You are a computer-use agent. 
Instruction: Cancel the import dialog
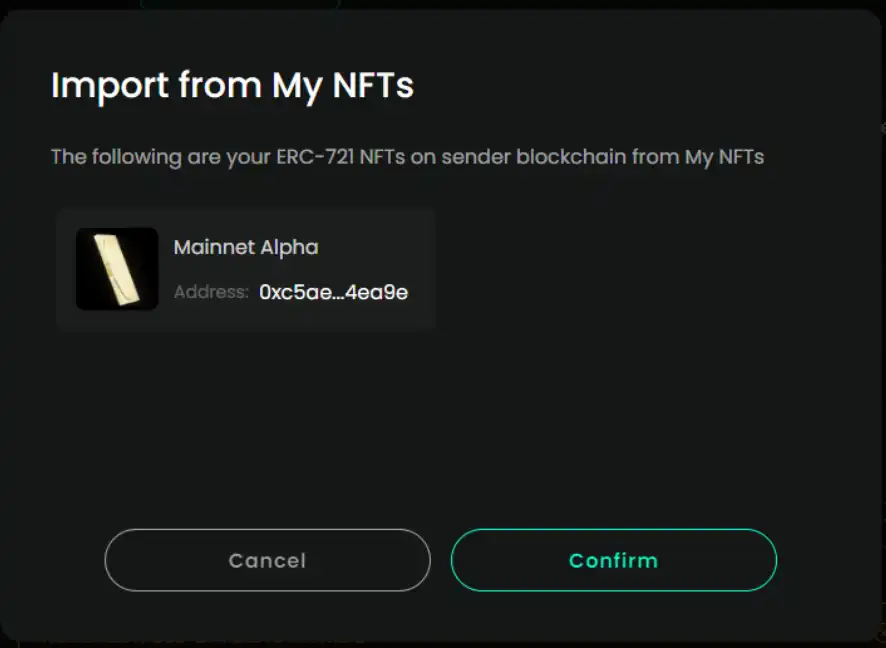click(x=267, y=560)
